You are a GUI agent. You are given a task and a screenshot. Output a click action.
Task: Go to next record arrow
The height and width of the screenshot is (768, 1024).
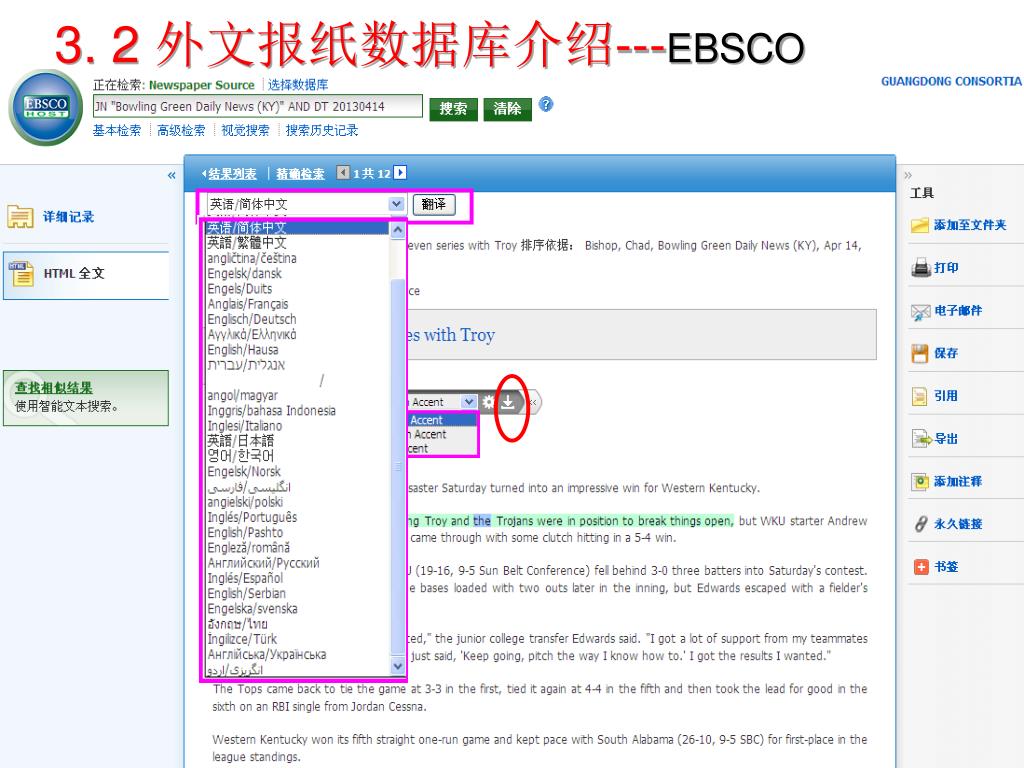click(x=400, y=172)
